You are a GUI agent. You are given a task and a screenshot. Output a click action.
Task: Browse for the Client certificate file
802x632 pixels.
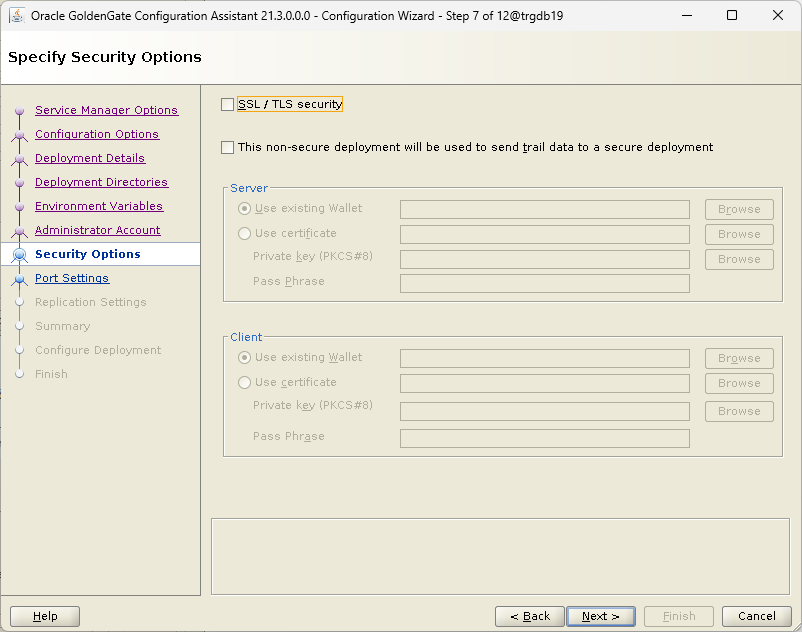[x=739, y=383]
